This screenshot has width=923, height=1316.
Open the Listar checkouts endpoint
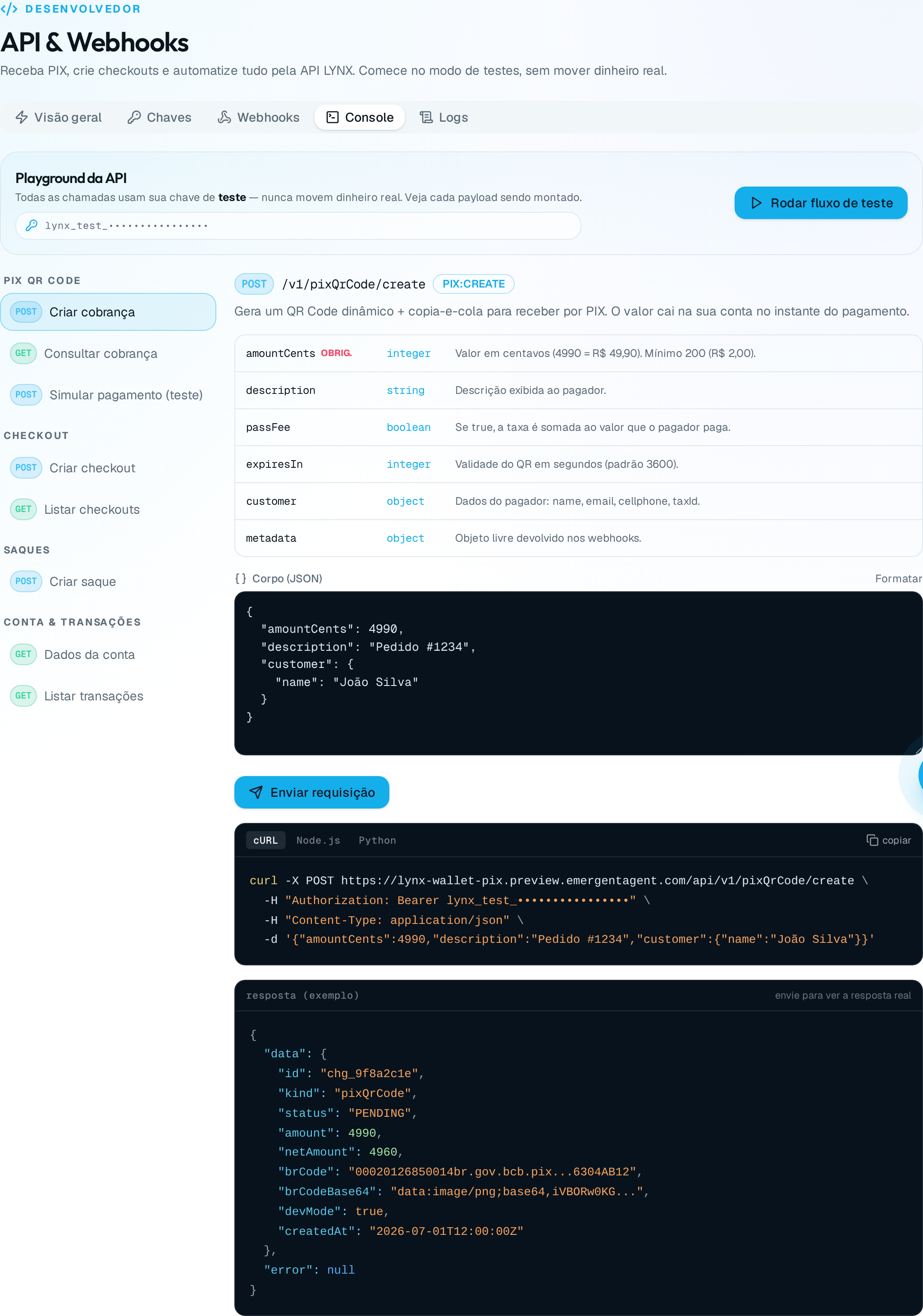(108, 510)
